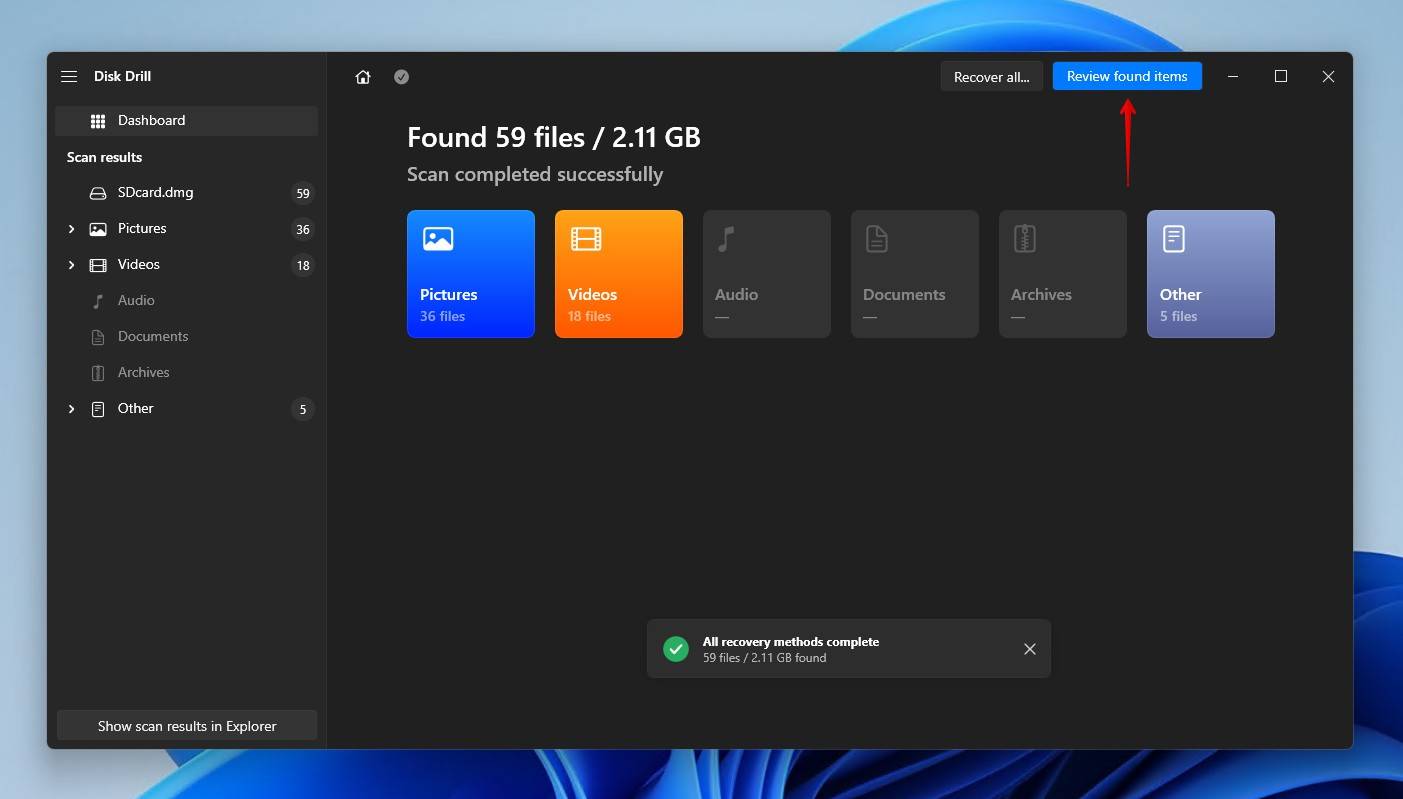Expand the Other tree node

71,409
